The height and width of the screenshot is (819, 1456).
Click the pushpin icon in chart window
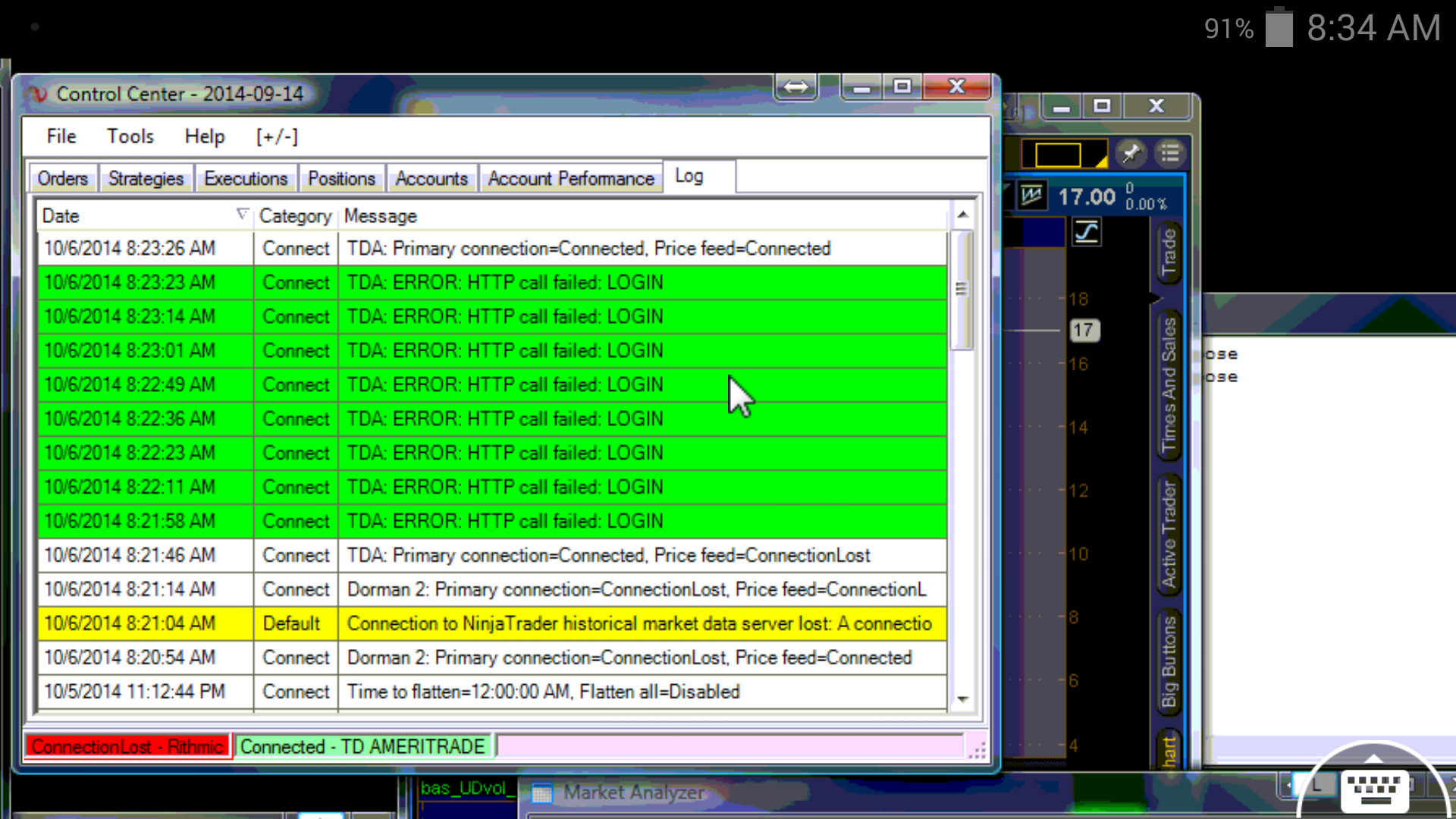pos(1131,154)
